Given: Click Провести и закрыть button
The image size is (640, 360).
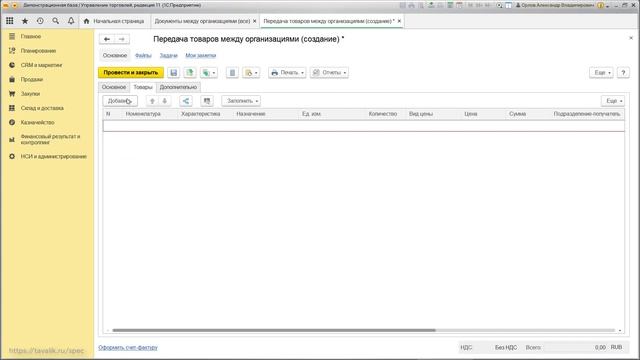Looking at the screenshot, I should [131, 73].
